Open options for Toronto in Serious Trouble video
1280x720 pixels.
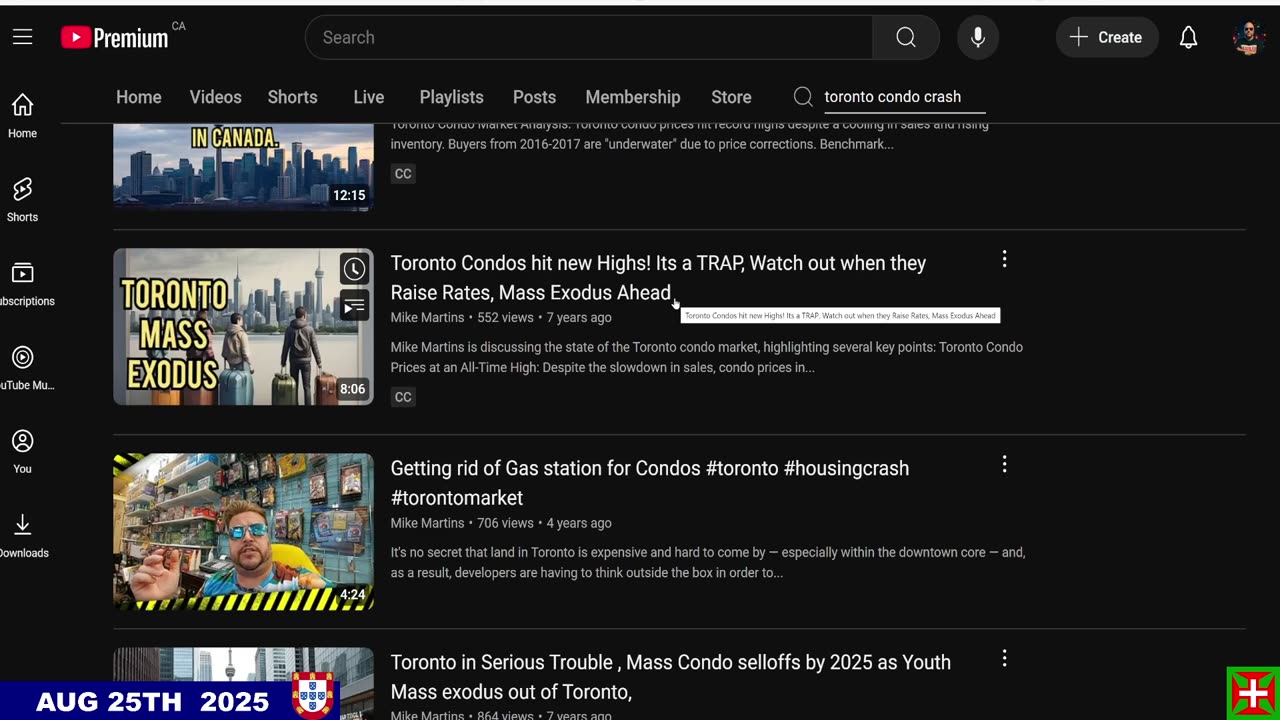coord(1004,659)
